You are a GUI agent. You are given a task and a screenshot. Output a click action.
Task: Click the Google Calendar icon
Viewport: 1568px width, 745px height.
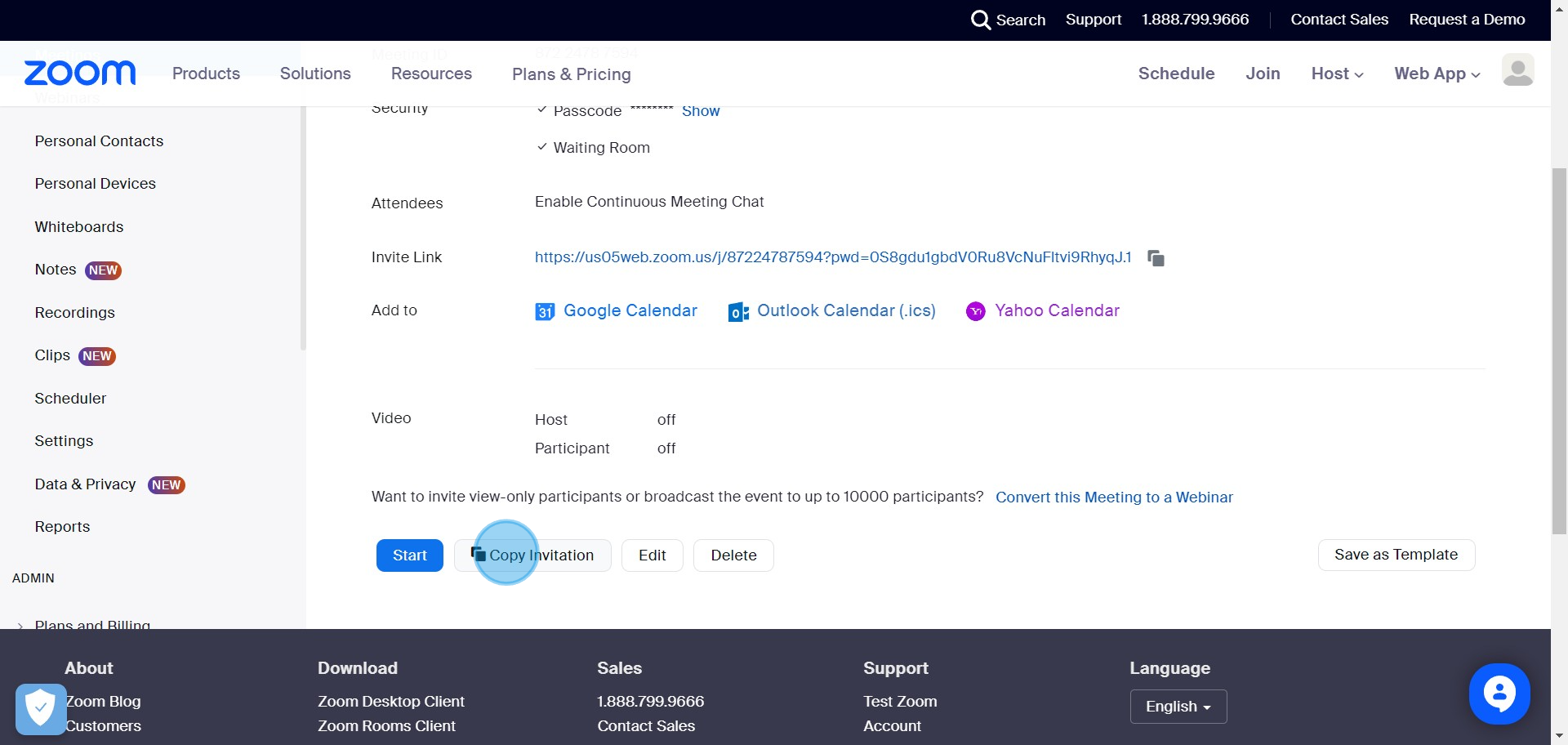pos(545,311)
